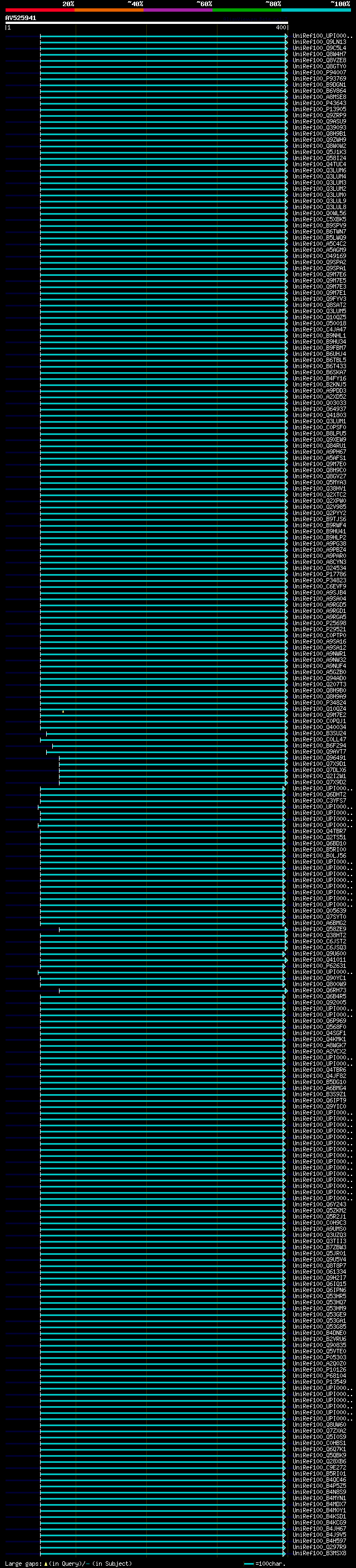Select label UniRef100_Q3LUL9

(319, 201)
